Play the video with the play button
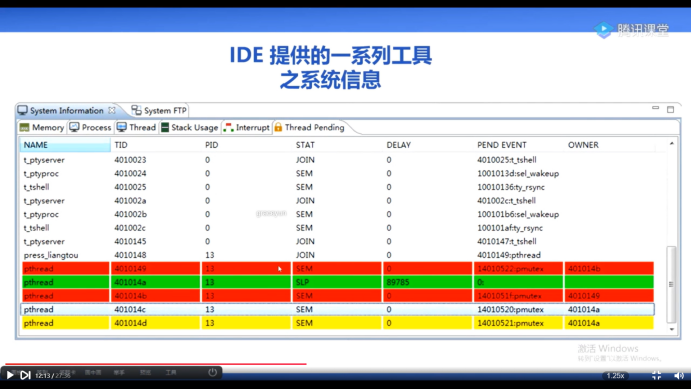Image resolution: width=692 pixels, height=389 pixels. (10, 375)
